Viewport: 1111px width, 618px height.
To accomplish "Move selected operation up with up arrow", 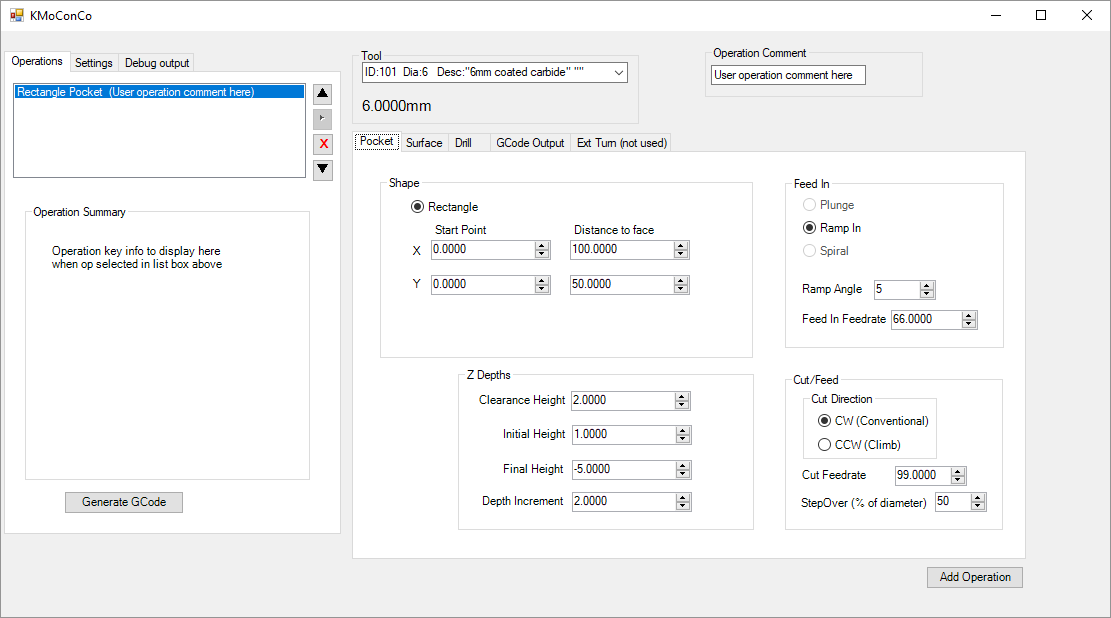I will pyautogui.click(x=323, y=95).
